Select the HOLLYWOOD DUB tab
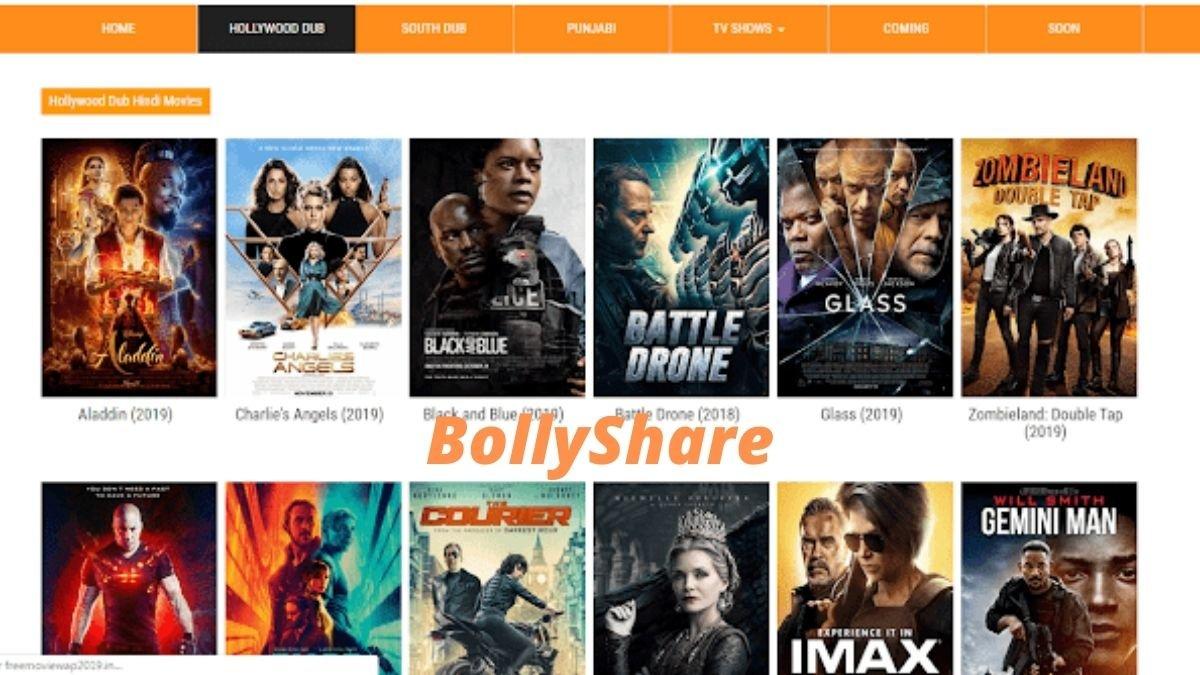The image size is (1200, 675). (x=277, y=29)
